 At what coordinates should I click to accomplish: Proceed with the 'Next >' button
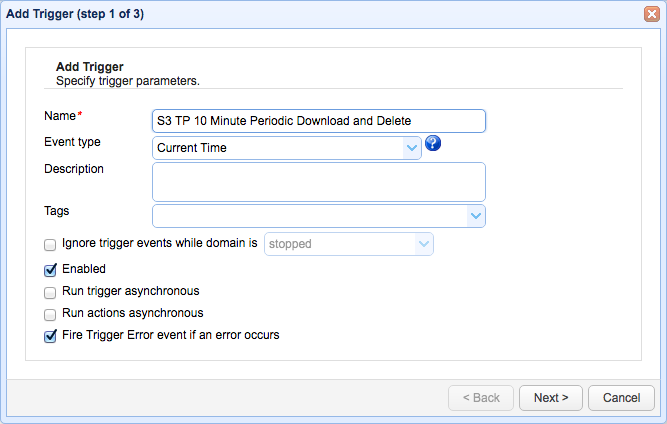coord(550,398)
